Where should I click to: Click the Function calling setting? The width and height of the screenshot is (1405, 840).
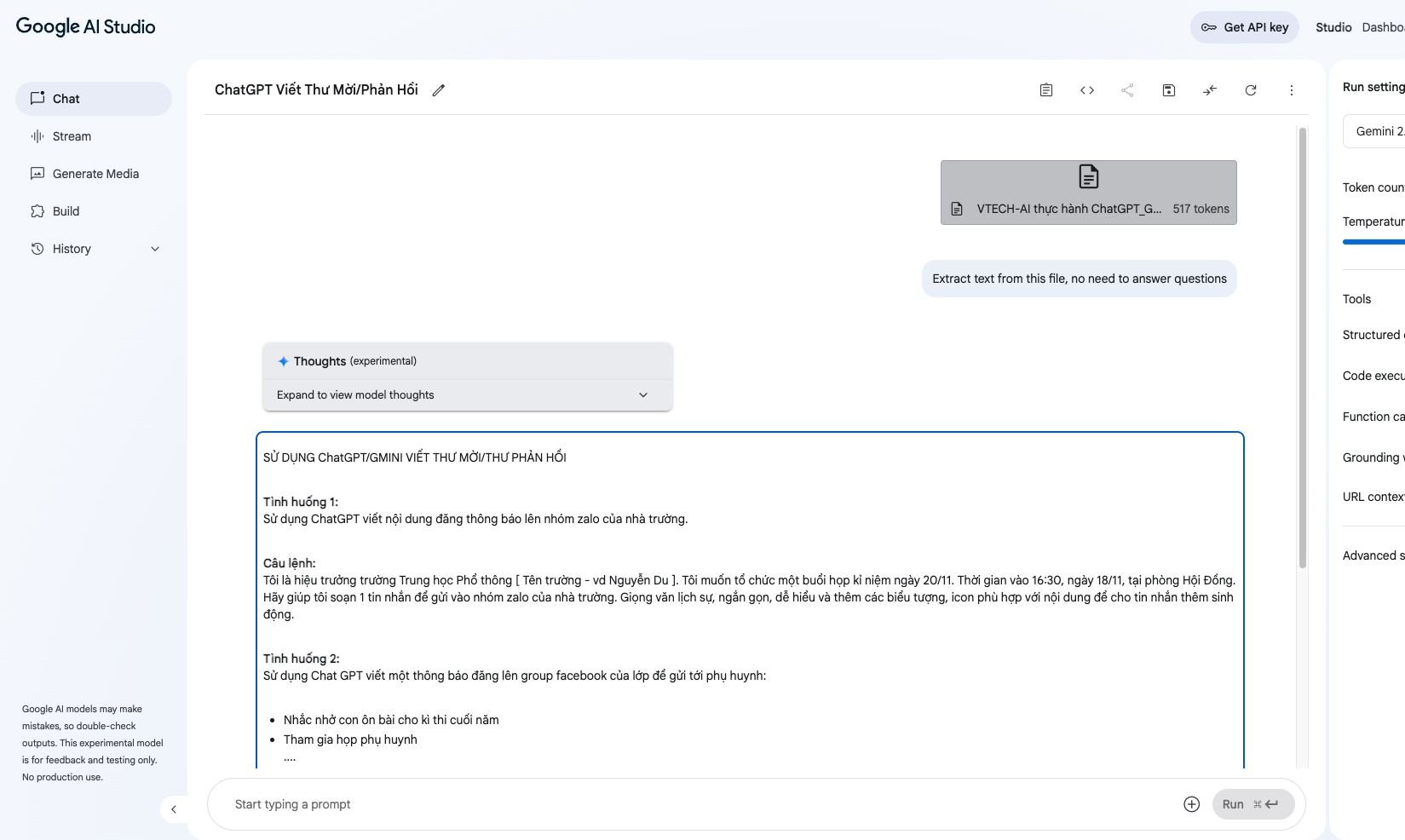coord(1373,417)
